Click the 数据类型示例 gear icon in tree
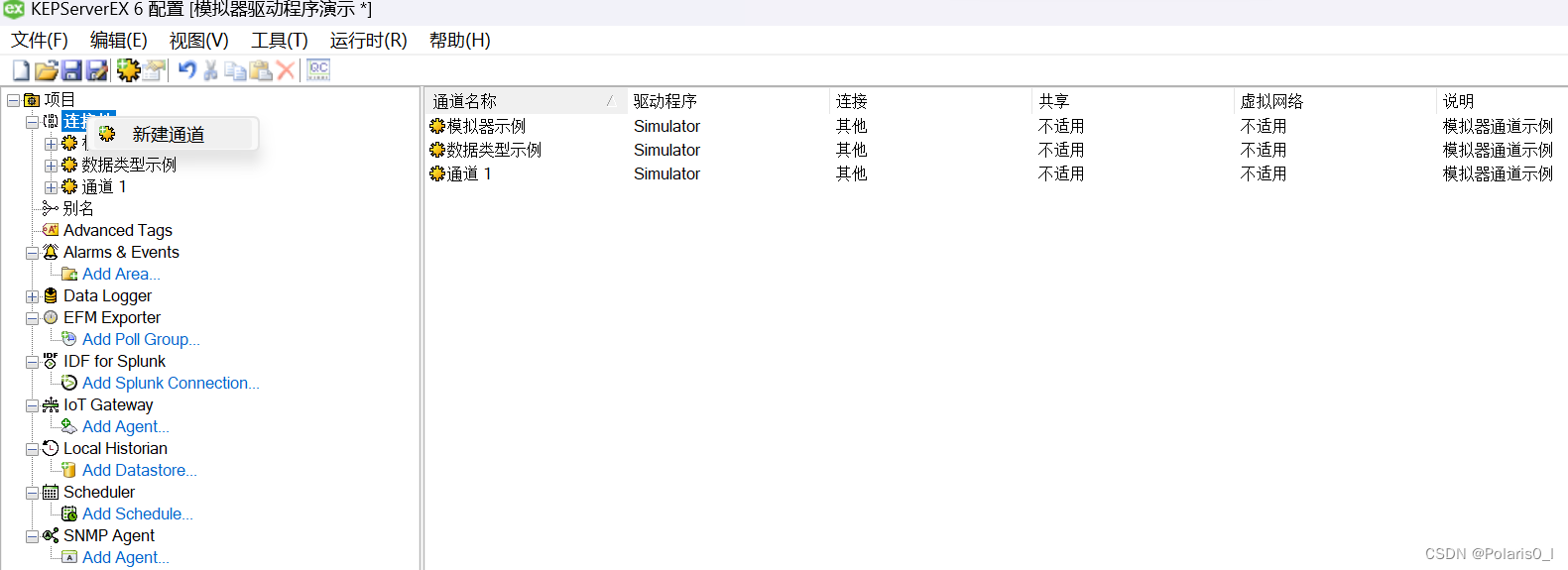The height and width of the screenshot is (570, 1568). tap(69, 165)
